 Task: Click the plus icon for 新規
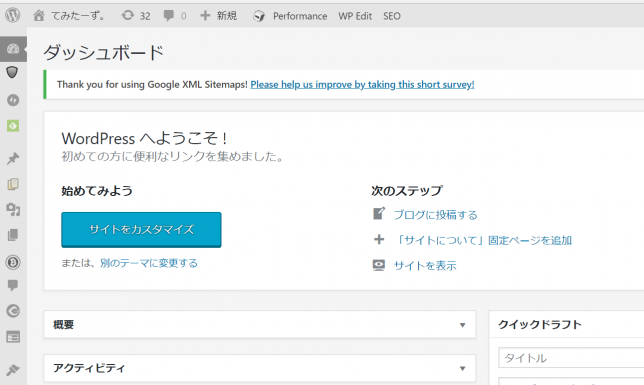(205, 16)
